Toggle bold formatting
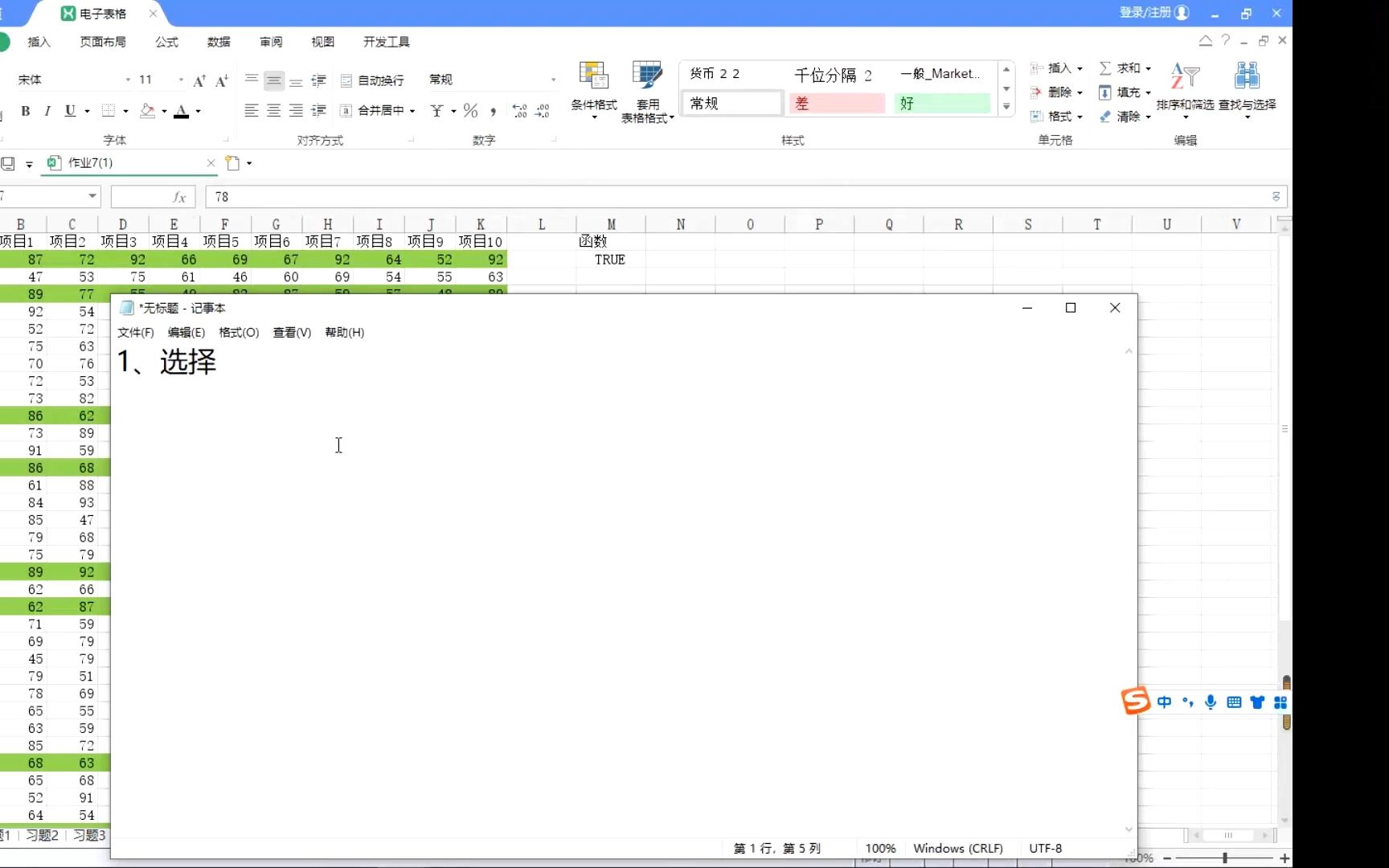This screenshot has height=868, width=1389. (25, 110)
